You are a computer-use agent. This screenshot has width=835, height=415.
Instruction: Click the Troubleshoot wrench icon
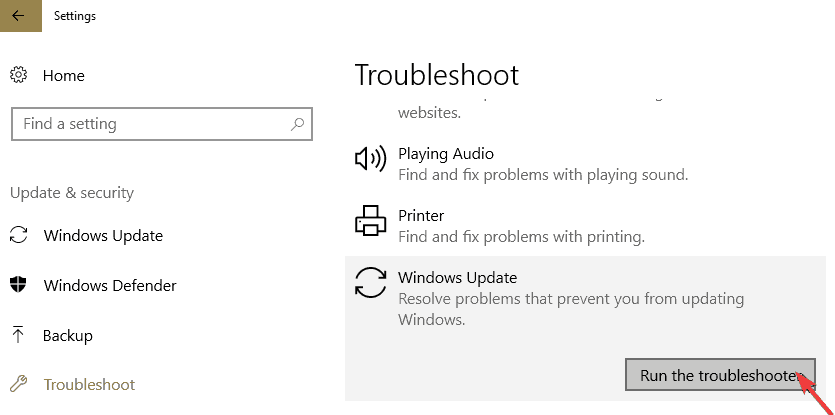pyautogui.click(x=18, y=384)
